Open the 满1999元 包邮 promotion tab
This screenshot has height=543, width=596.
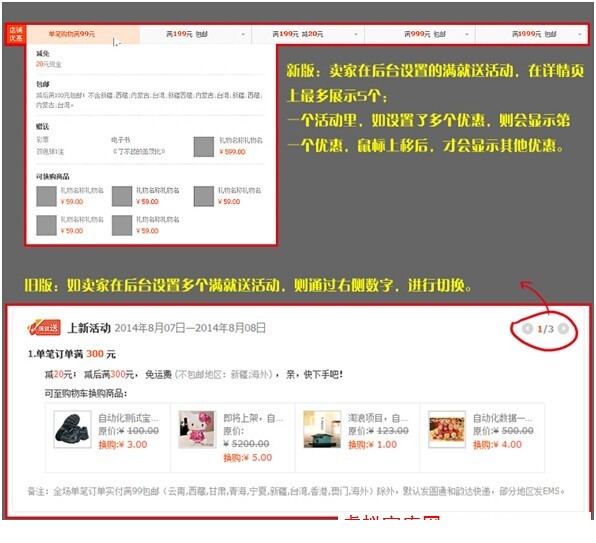tap(531, 34)
